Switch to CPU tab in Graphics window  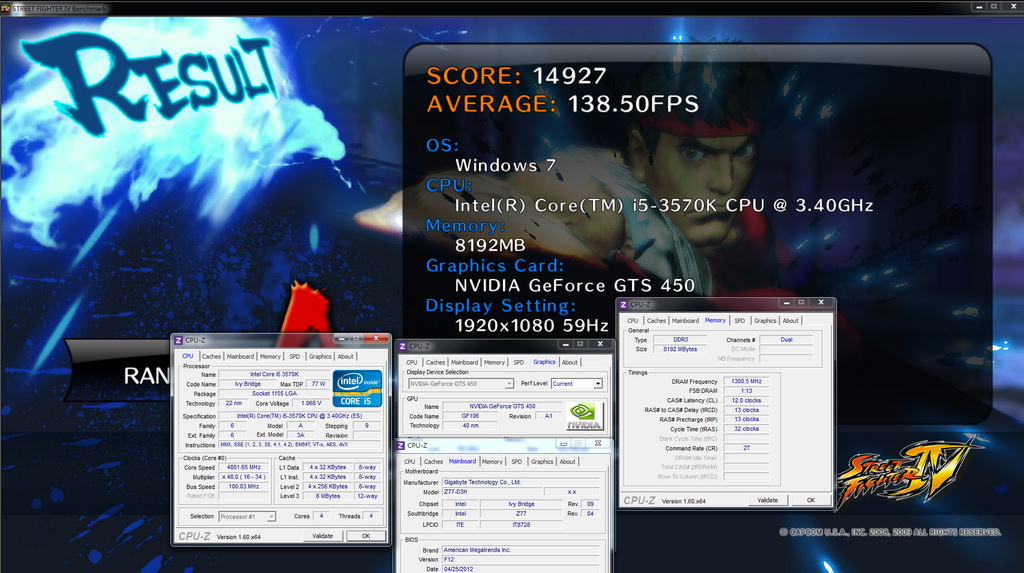click(411, 363)
